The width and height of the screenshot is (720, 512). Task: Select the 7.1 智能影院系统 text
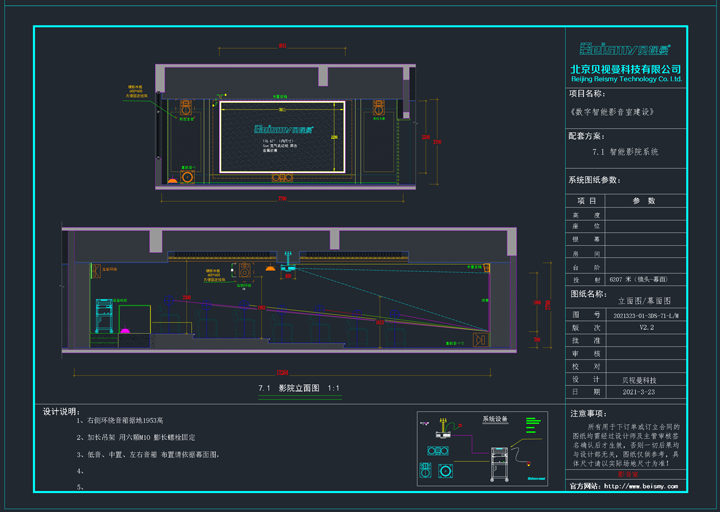(x=625, y=152)
